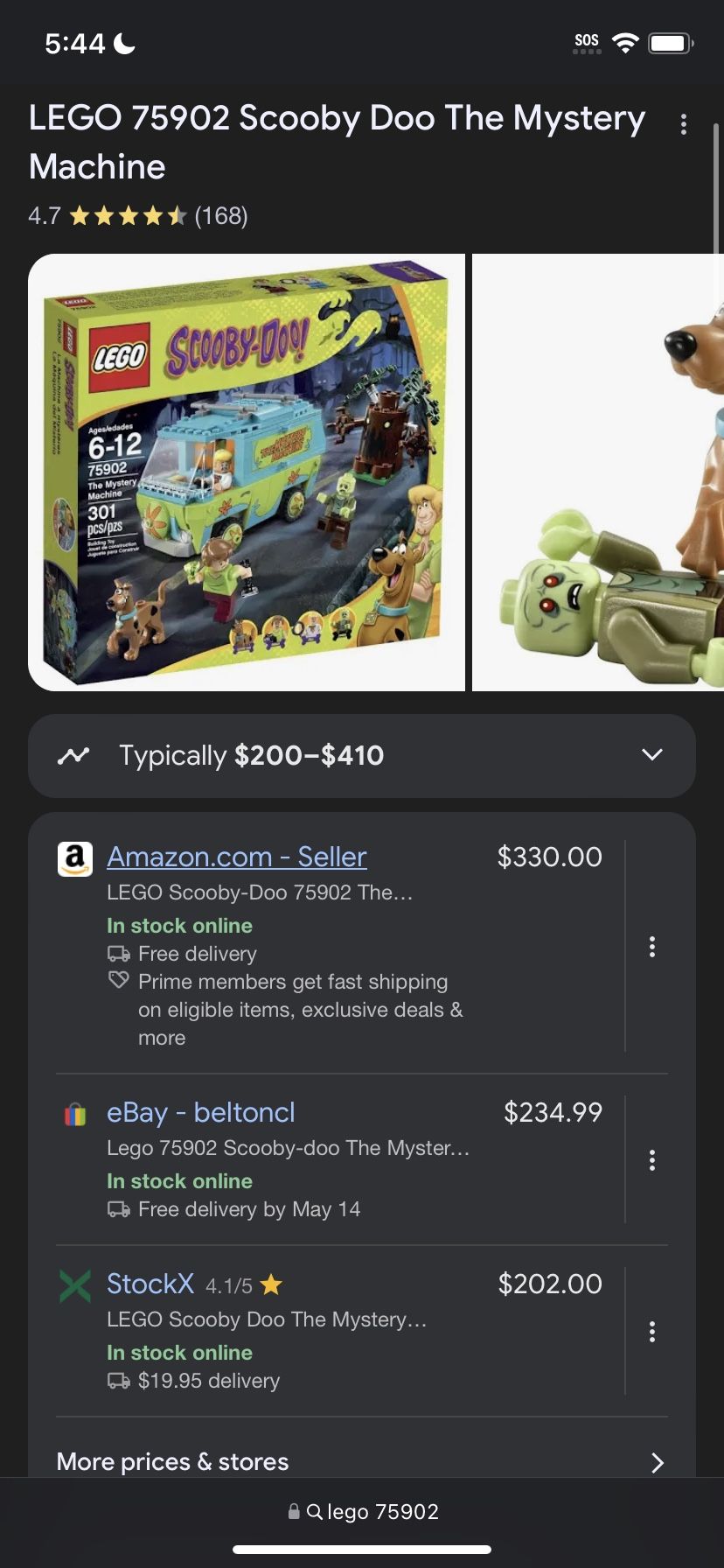
Task: Tap the Wi-Fi status icon
Action: 625,42
